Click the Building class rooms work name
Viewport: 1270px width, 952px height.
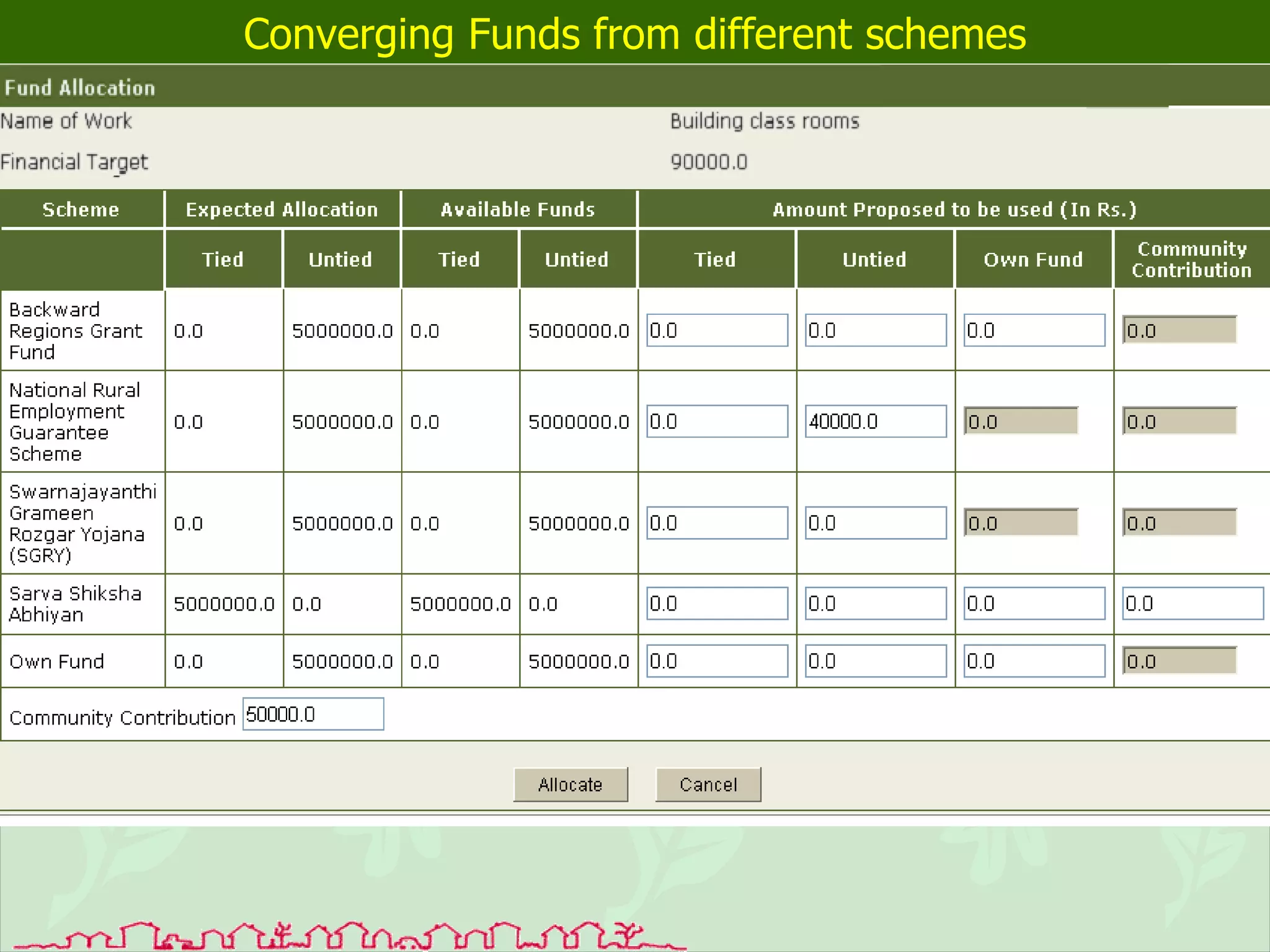(x=765, y=121)
